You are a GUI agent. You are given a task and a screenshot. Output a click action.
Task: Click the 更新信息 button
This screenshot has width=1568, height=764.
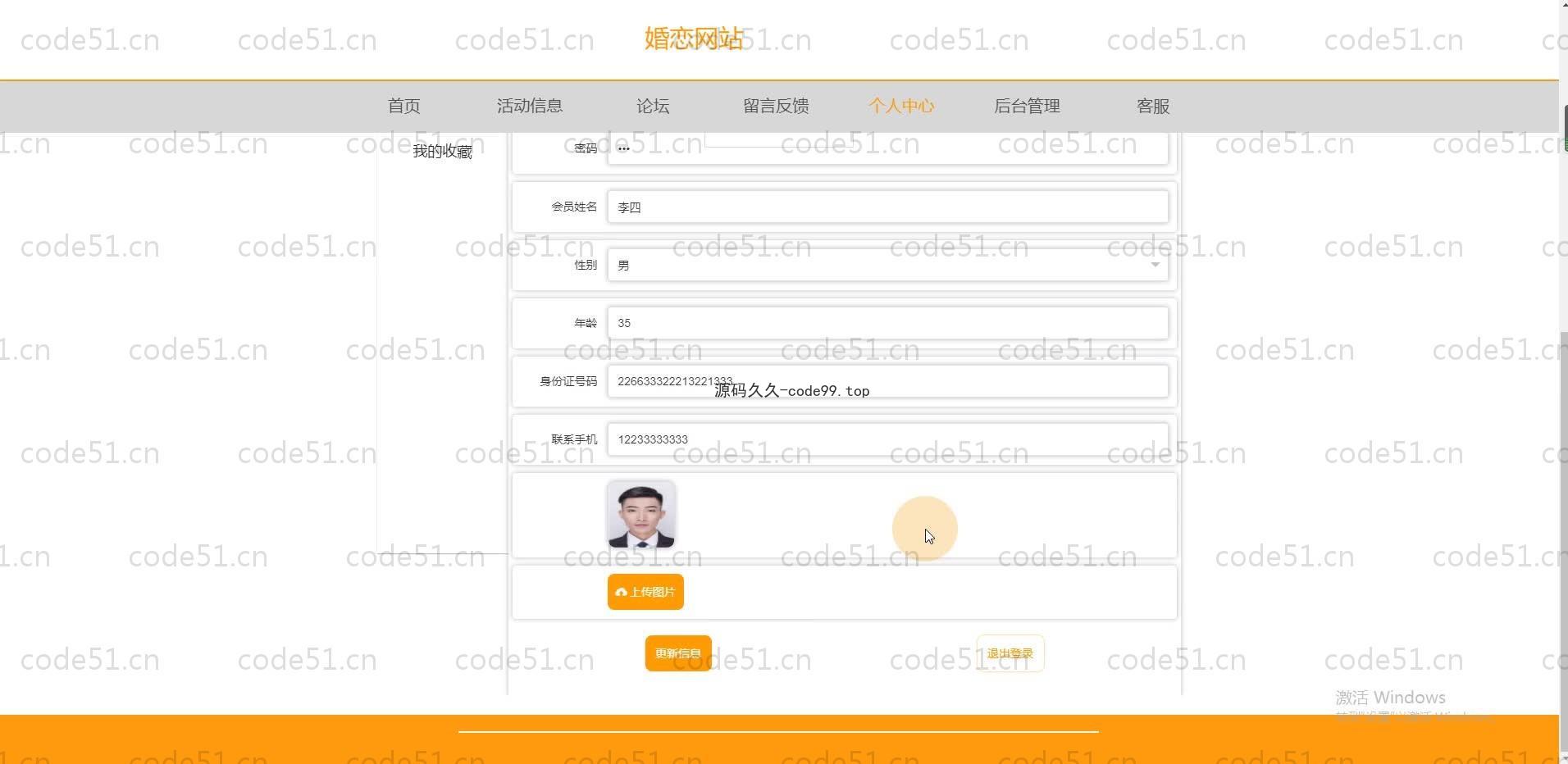678,653
